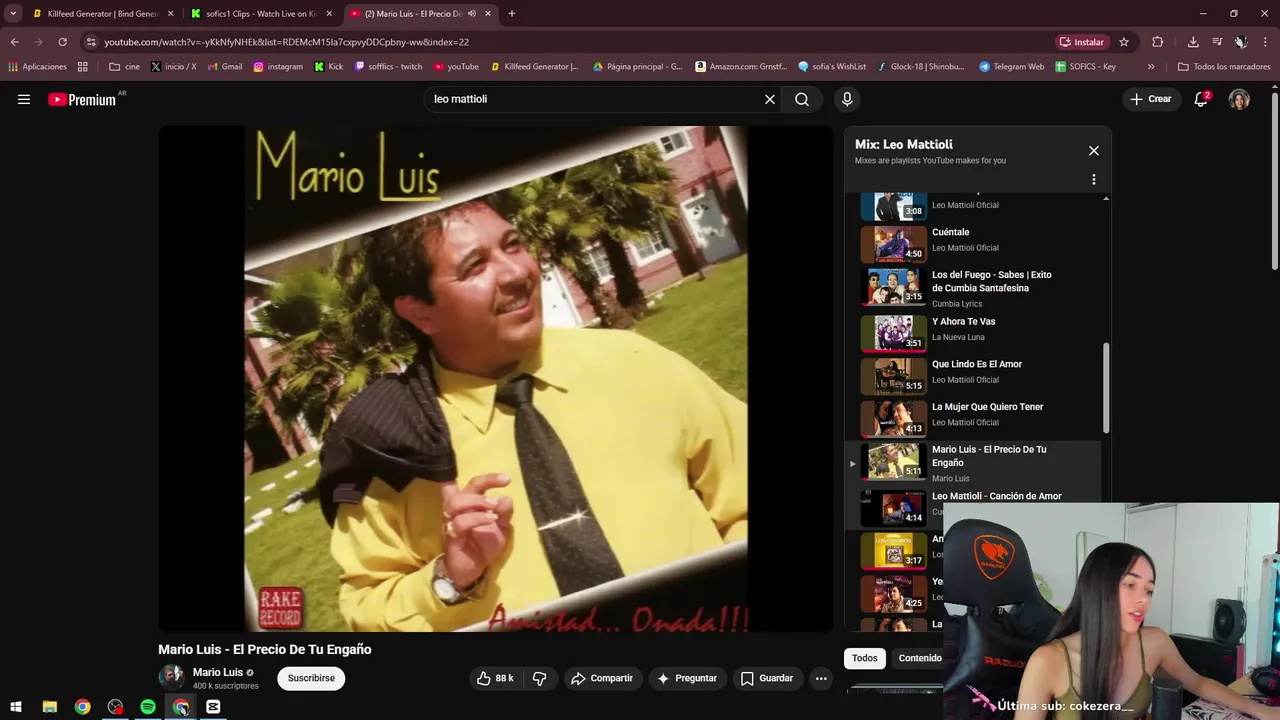
Task: Open Chrome from the taskbar
Action: (82, 707)
